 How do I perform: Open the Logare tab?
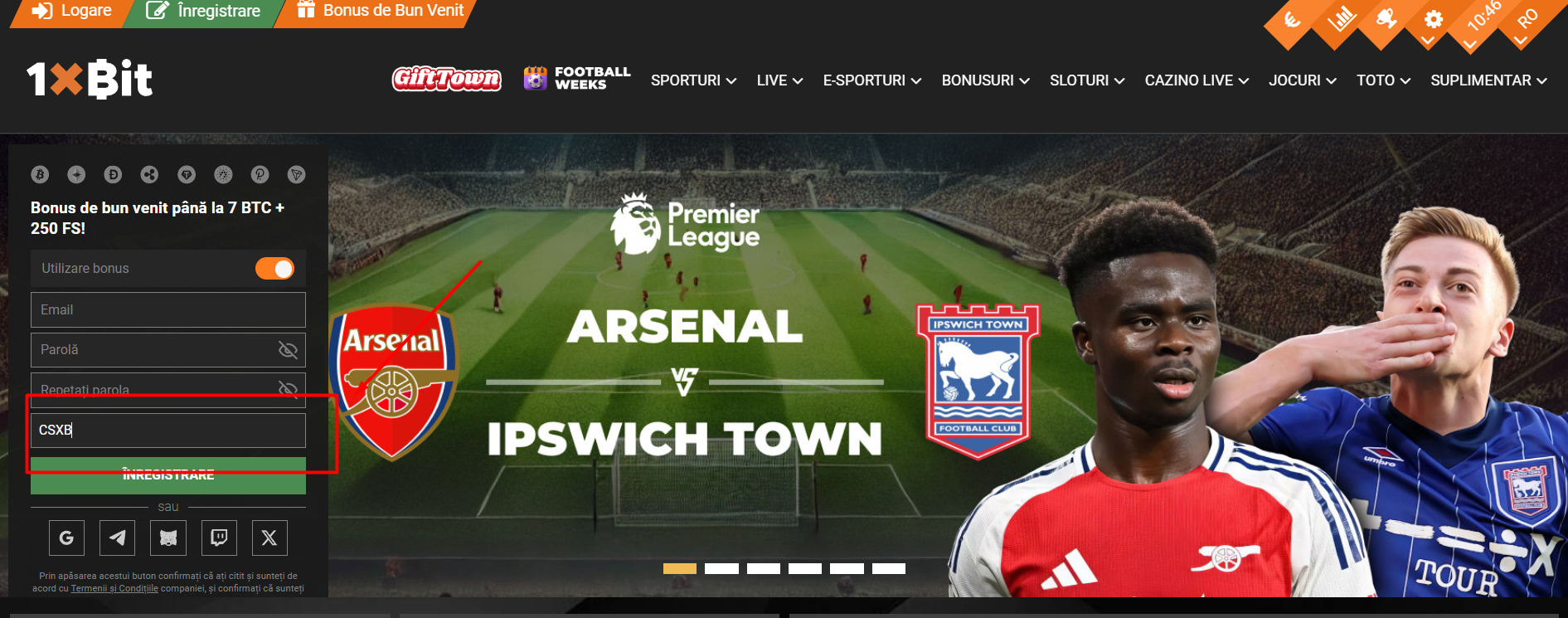(71, 12)
